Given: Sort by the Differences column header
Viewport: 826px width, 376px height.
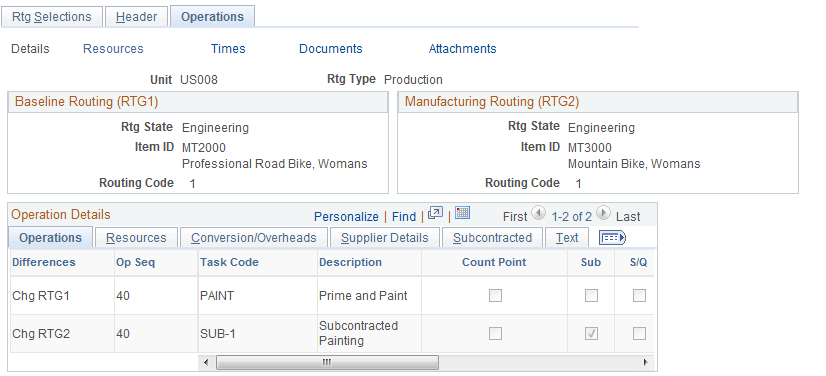Looking at the screenshot, I should click(x=44, y=262).
